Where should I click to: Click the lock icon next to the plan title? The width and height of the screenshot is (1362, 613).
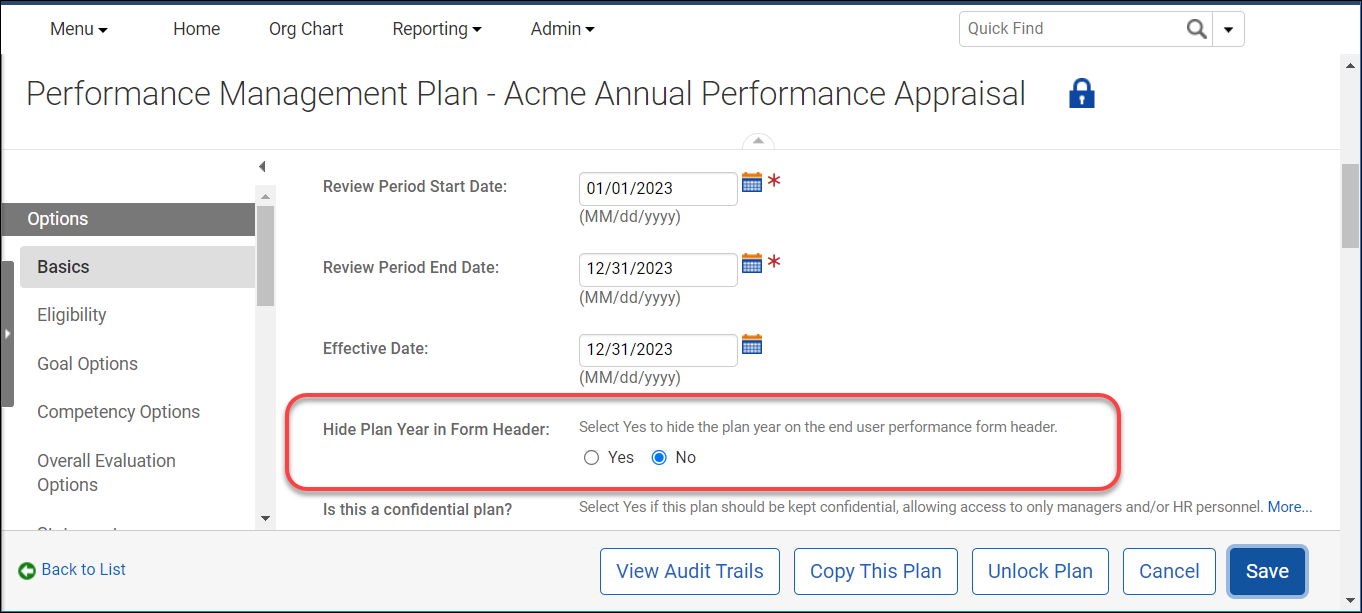click(1081, 92)
